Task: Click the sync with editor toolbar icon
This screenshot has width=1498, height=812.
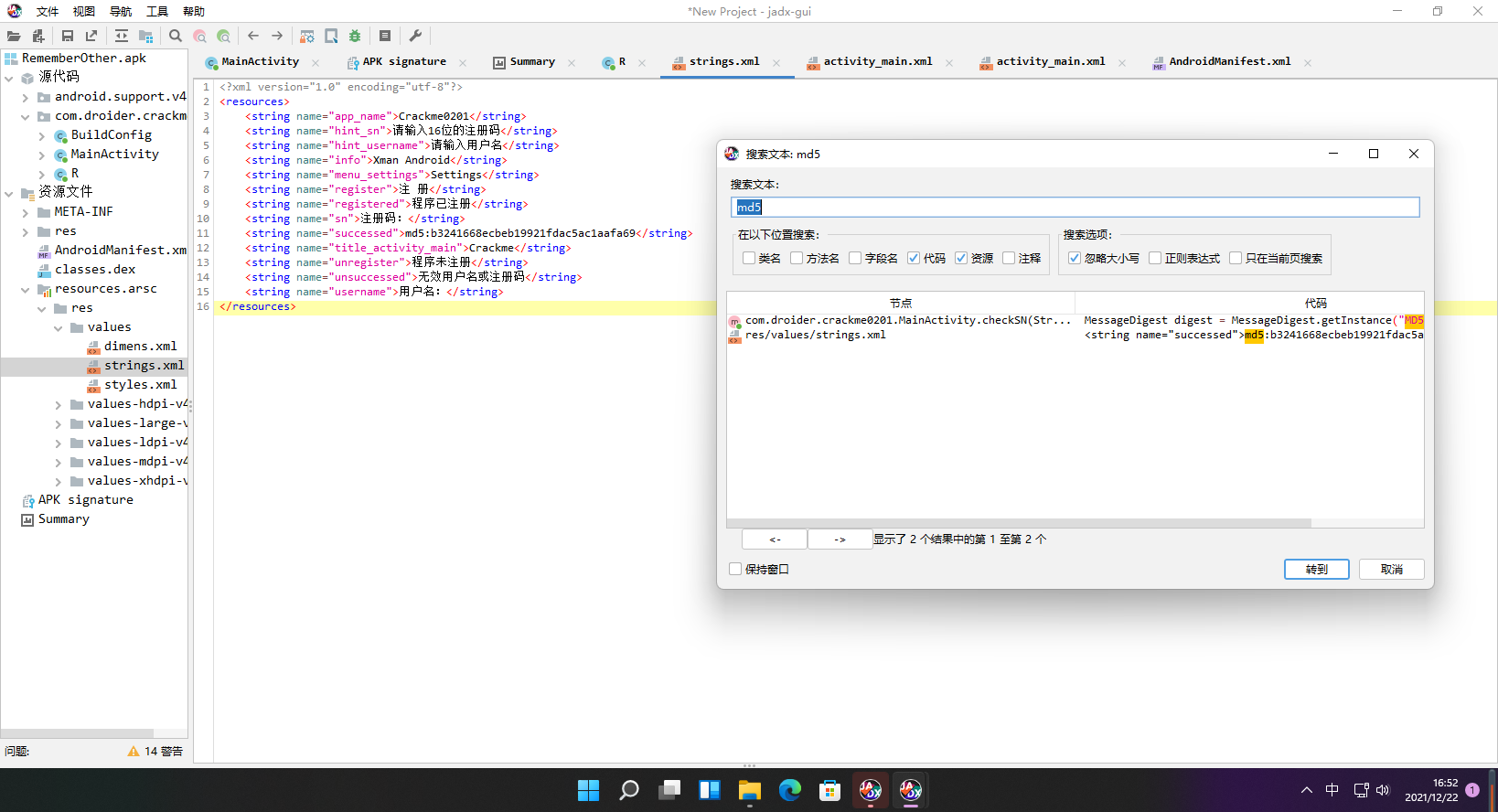Action: [122, 36]
